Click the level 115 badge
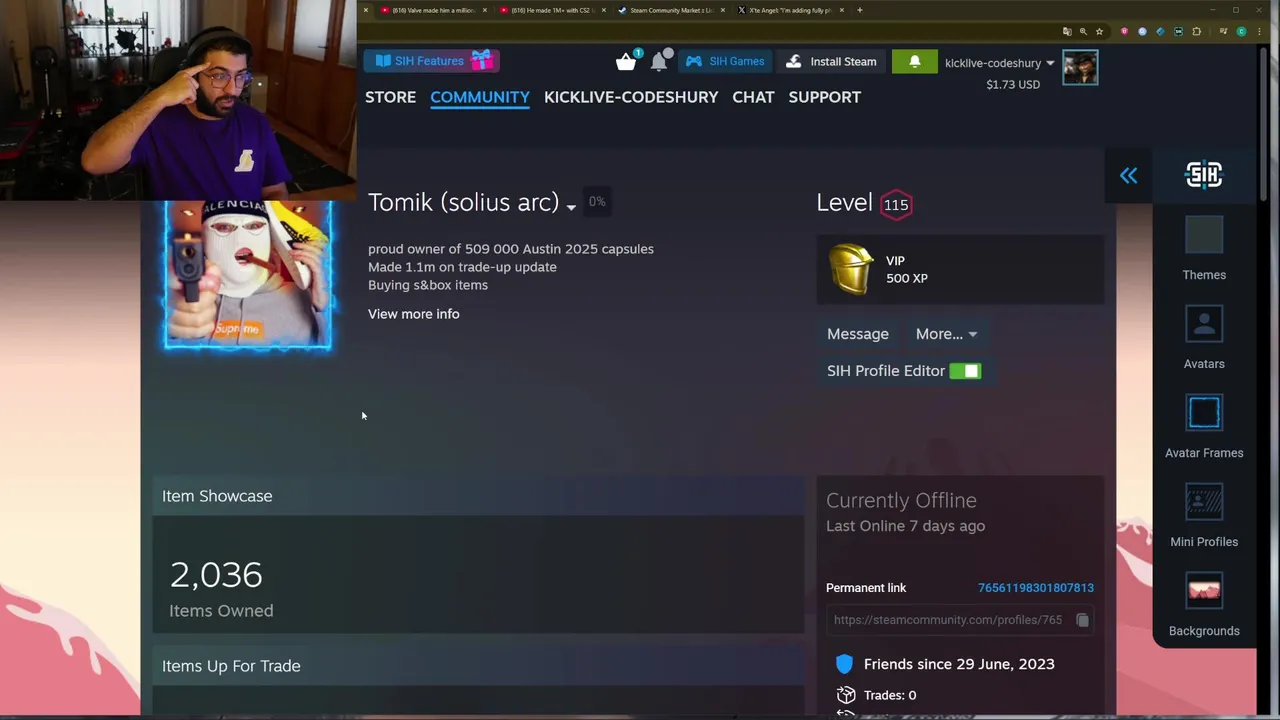This screenshot has width=1280, height=720. (896, 204)
